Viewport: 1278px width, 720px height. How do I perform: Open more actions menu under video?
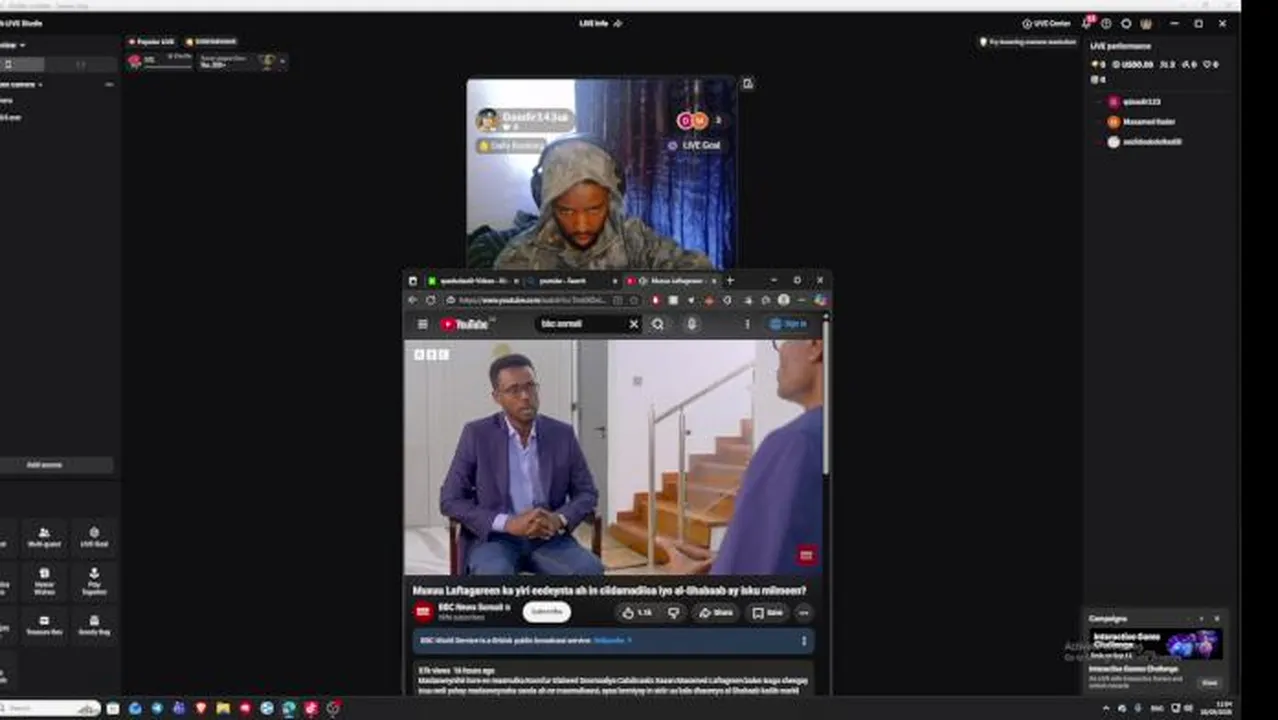[x=804, y=613]
